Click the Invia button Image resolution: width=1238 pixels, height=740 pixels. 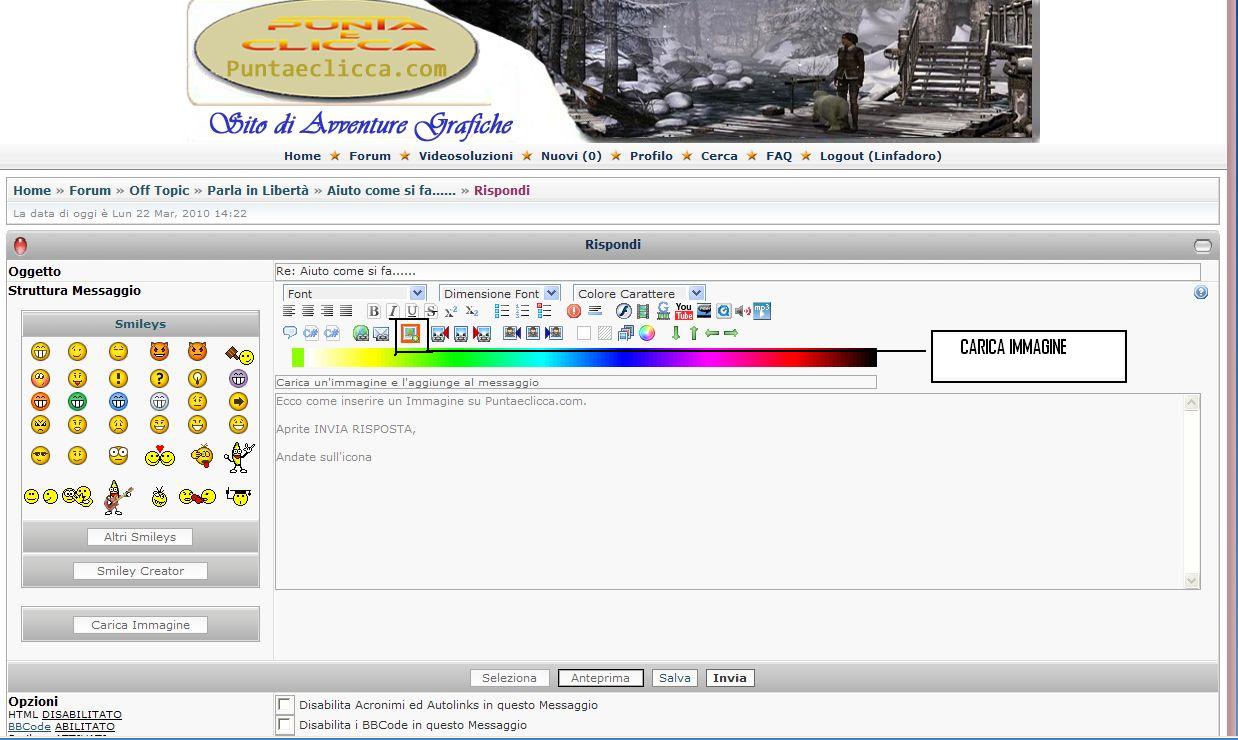730,678
